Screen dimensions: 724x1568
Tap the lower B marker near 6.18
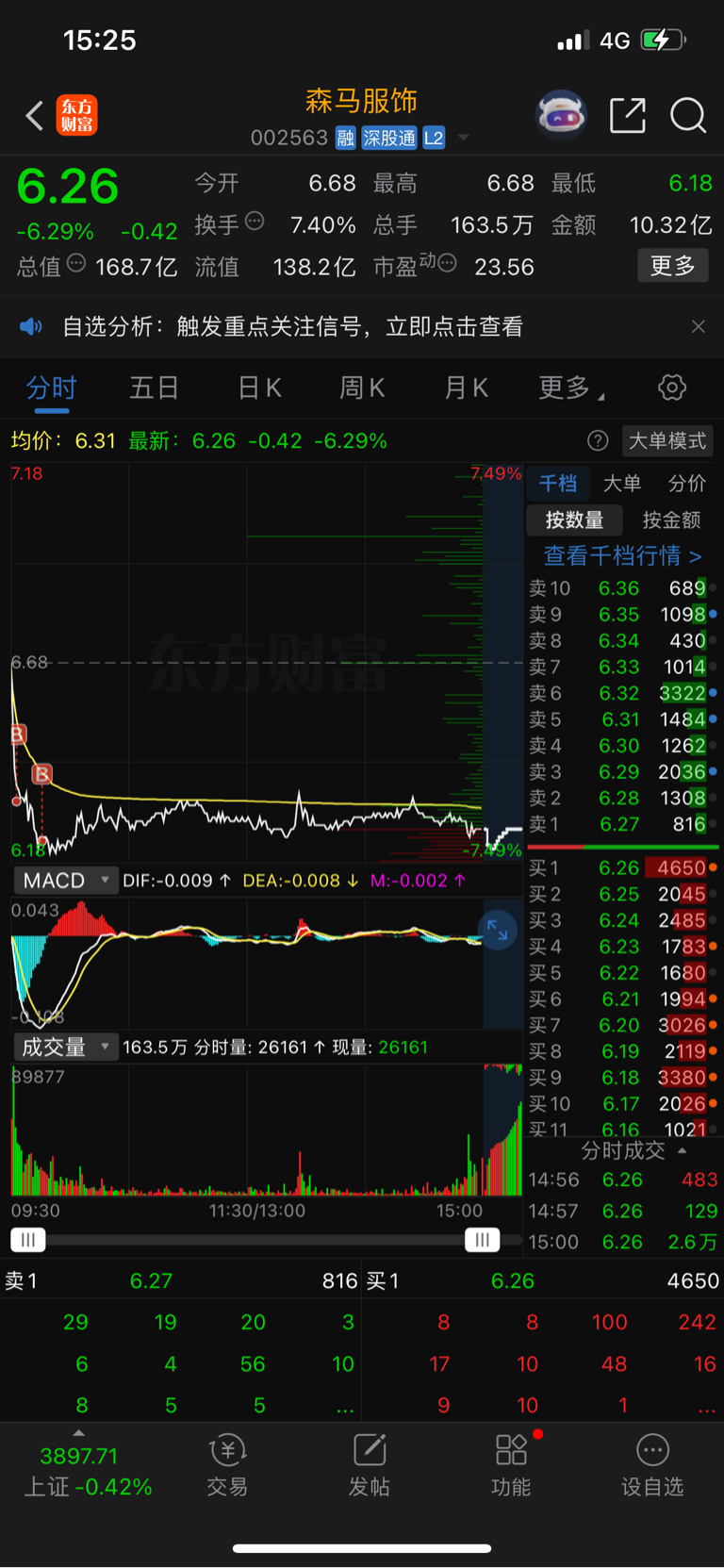(x=41, y=774)
